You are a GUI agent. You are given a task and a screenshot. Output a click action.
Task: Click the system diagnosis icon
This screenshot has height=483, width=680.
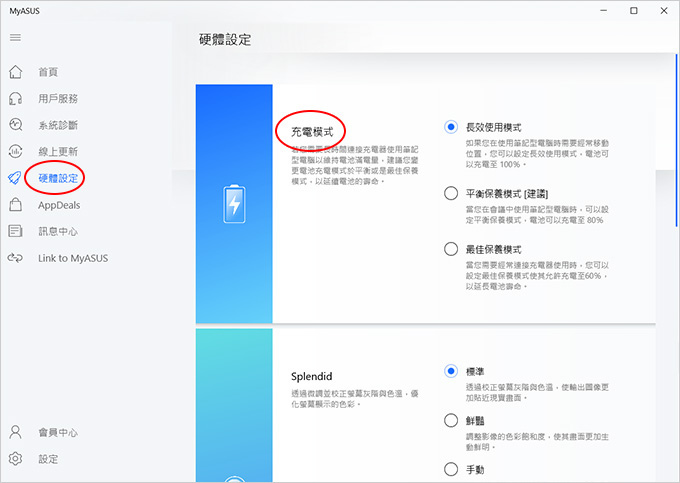click(x=16, y=125)
